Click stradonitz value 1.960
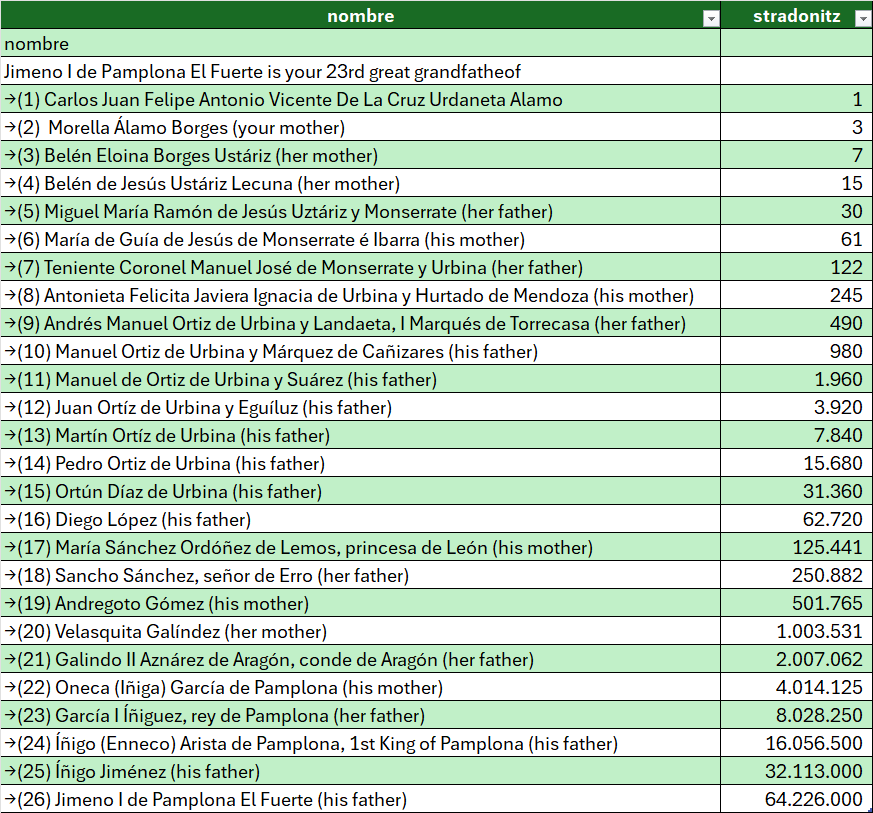Viewport: 873px width, 813px height. coord(797,379)
